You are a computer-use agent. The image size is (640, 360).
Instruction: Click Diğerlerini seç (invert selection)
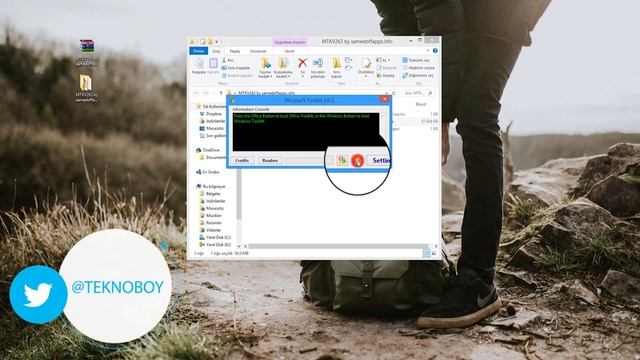[x=418, y=76]
